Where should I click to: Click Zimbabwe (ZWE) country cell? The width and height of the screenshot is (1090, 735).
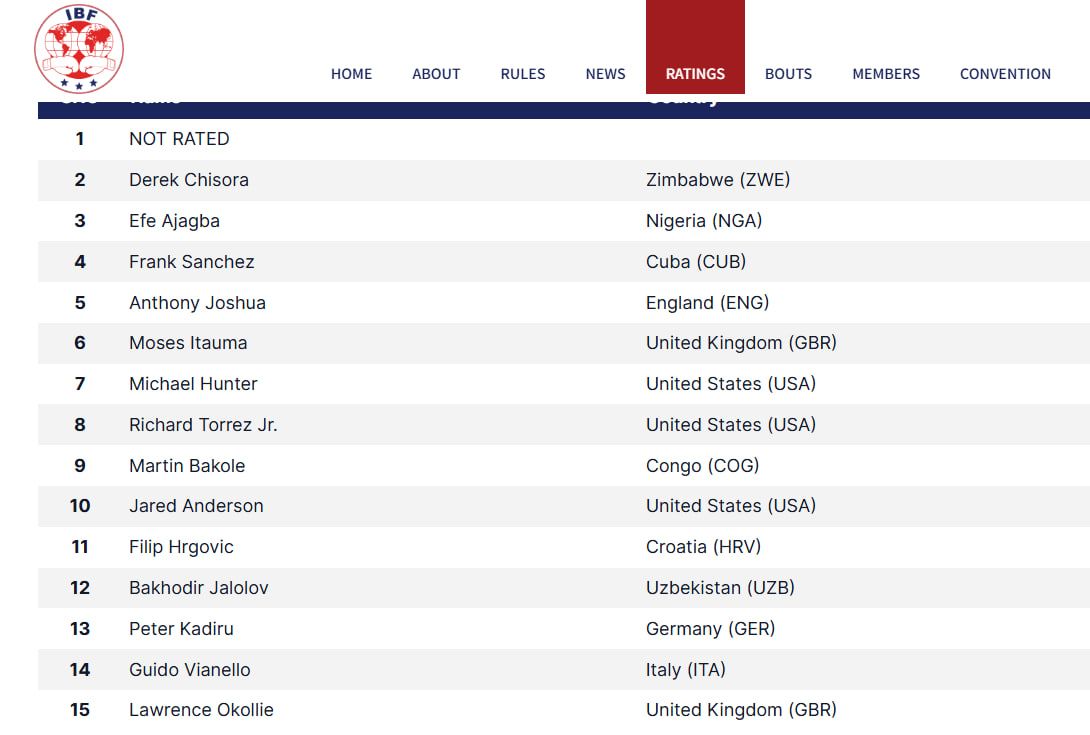pos(717,180)
